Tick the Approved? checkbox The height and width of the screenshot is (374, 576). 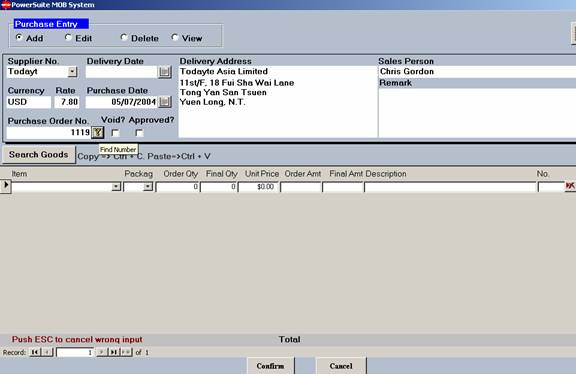[139, 133]
